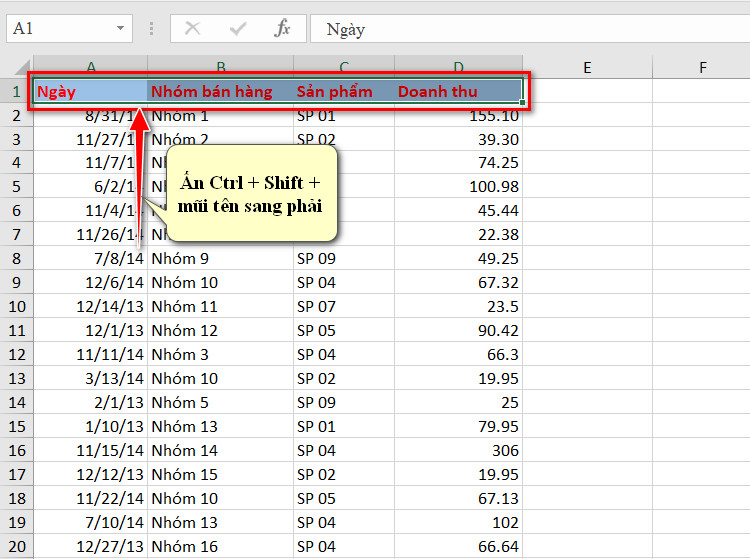This screenshot has width=750, height=559.
Task: Select the cell with date 12/27/13
Action: pos(90,546)
